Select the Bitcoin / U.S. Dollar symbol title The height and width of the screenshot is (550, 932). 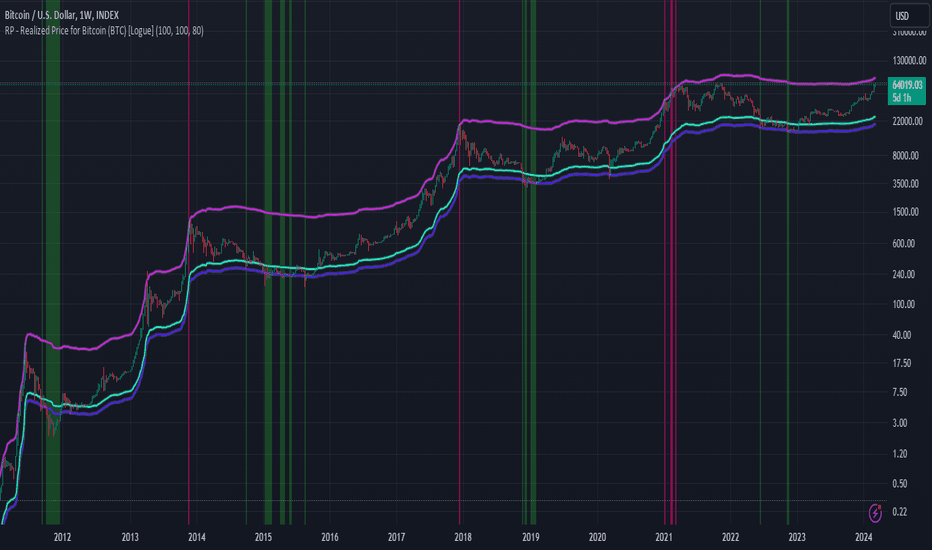[62, 15]
